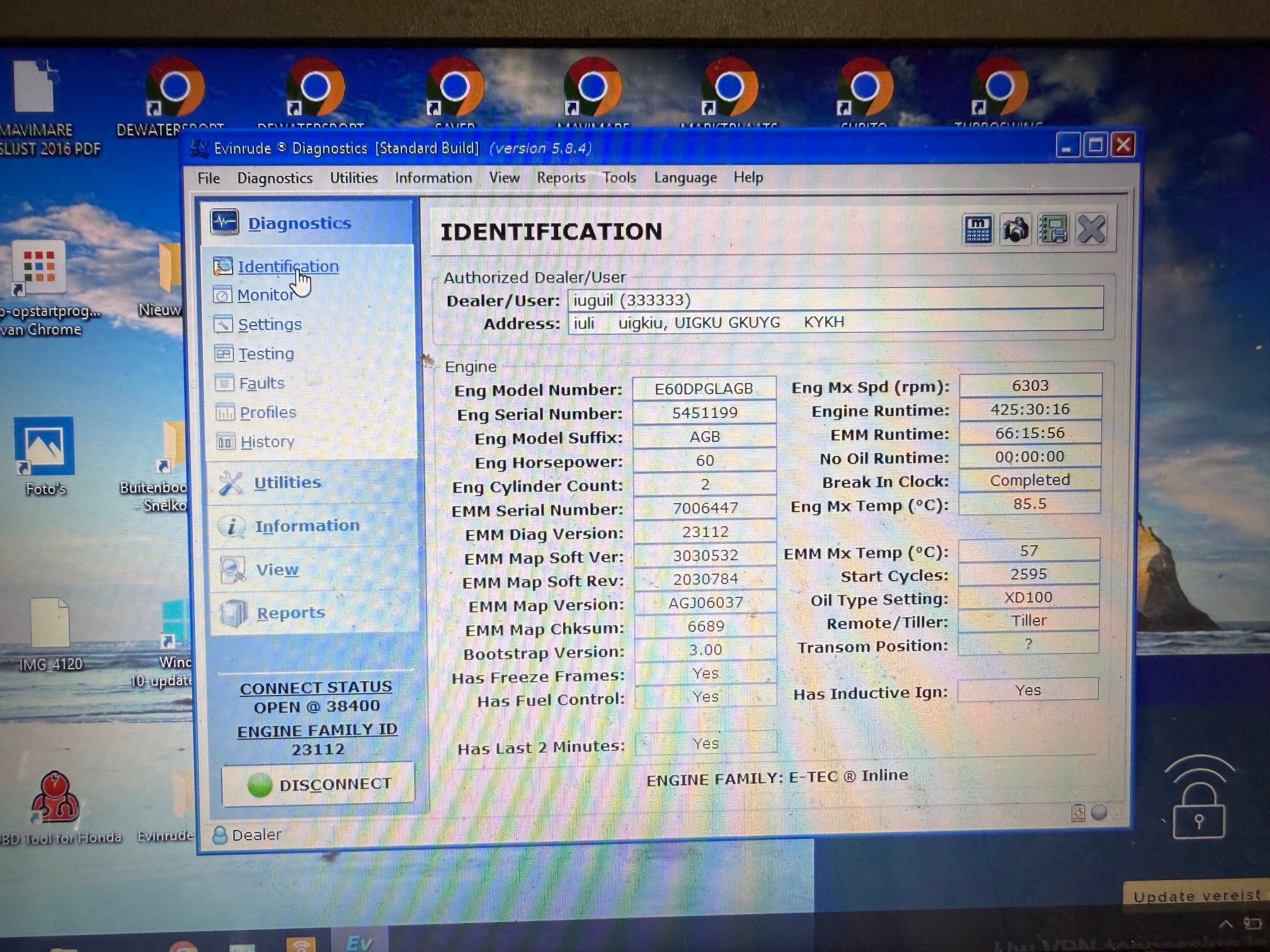Go to Settings in the Diagnostics sidebar
Screen dimensions: 1270x952
click(269, 324)
